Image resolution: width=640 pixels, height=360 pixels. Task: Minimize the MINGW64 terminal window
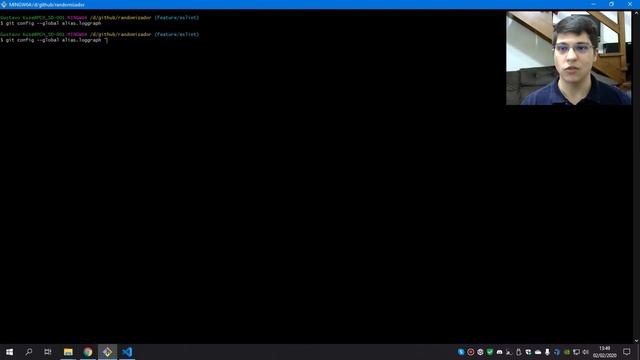pyautogui.click(x=593, y=4)
